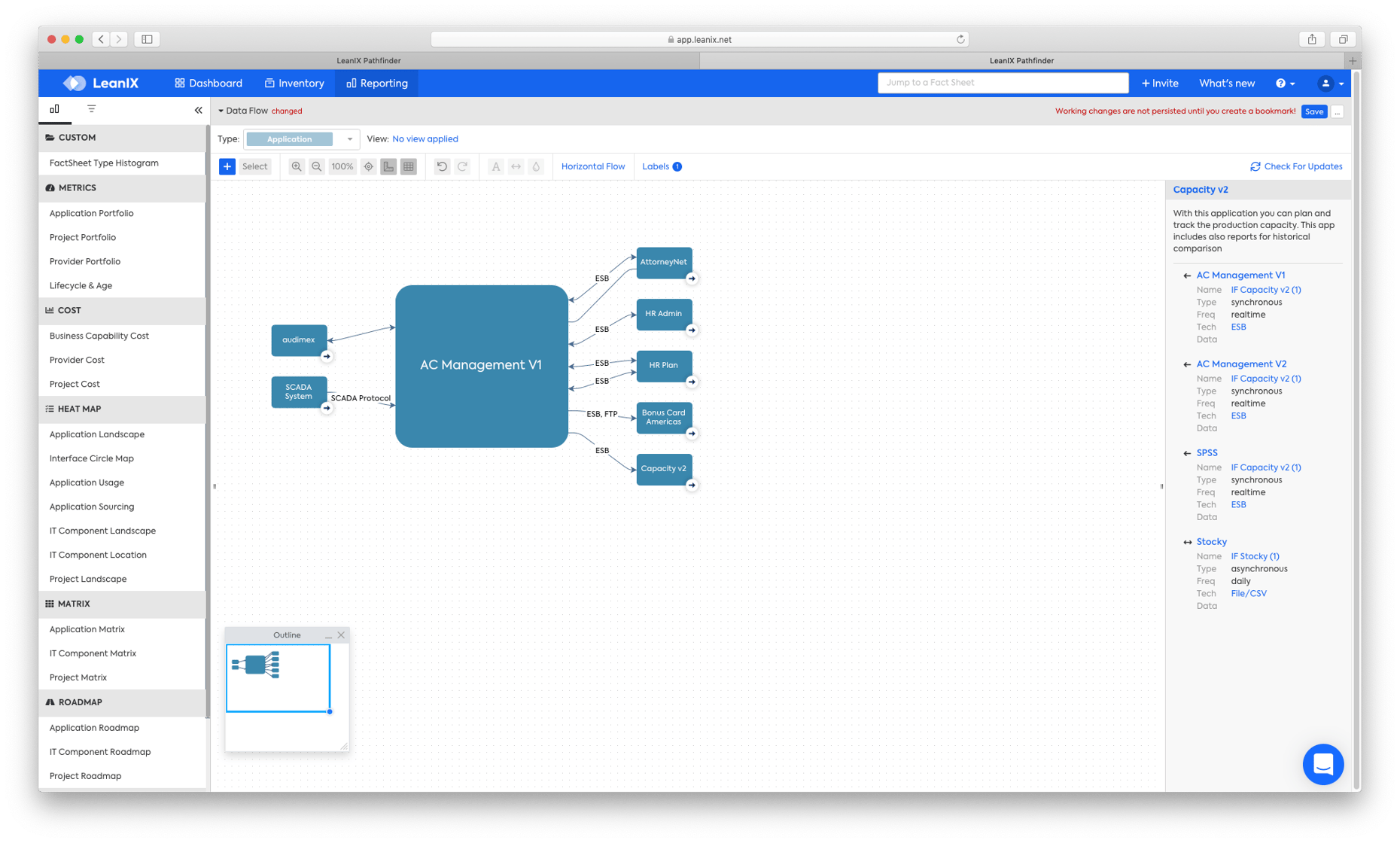Toggle Labels display on the diagram
Screen dimensions: 1400x843
(x=656, y=166)
